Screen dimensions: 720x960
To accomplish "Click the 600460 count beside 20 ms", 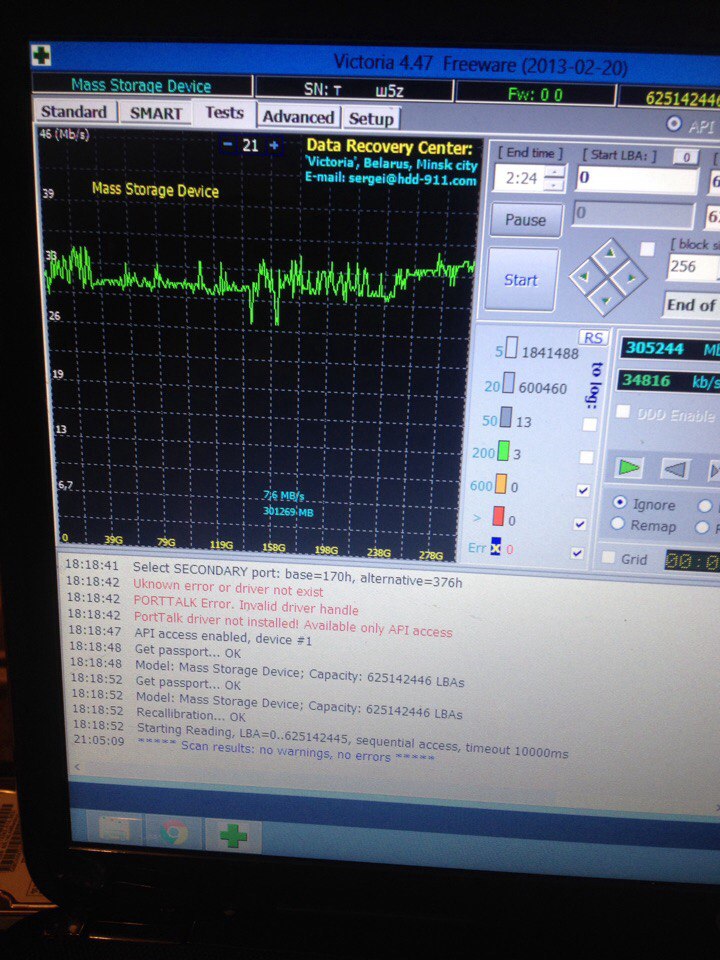I will (x=543, y=388).
